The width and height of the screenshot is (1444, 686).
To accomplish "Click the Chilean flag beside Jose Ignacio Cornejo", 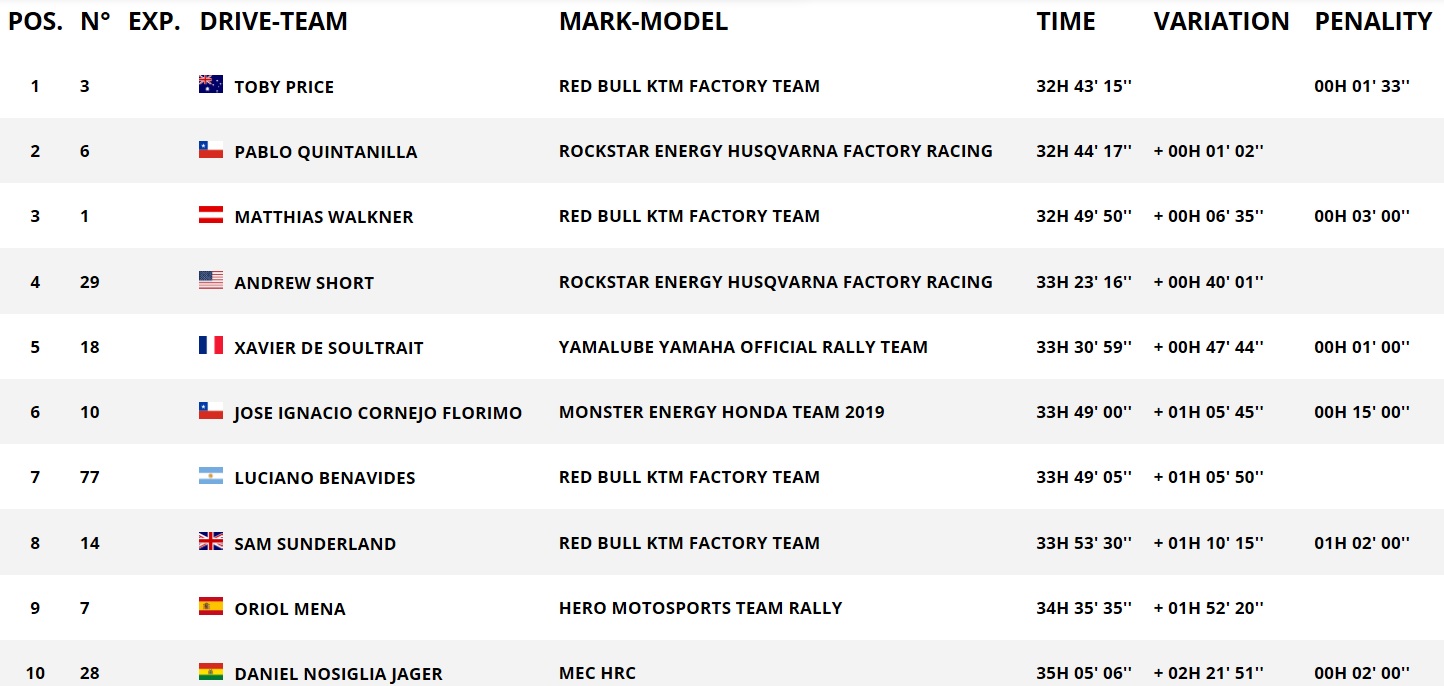I will 211,410.
